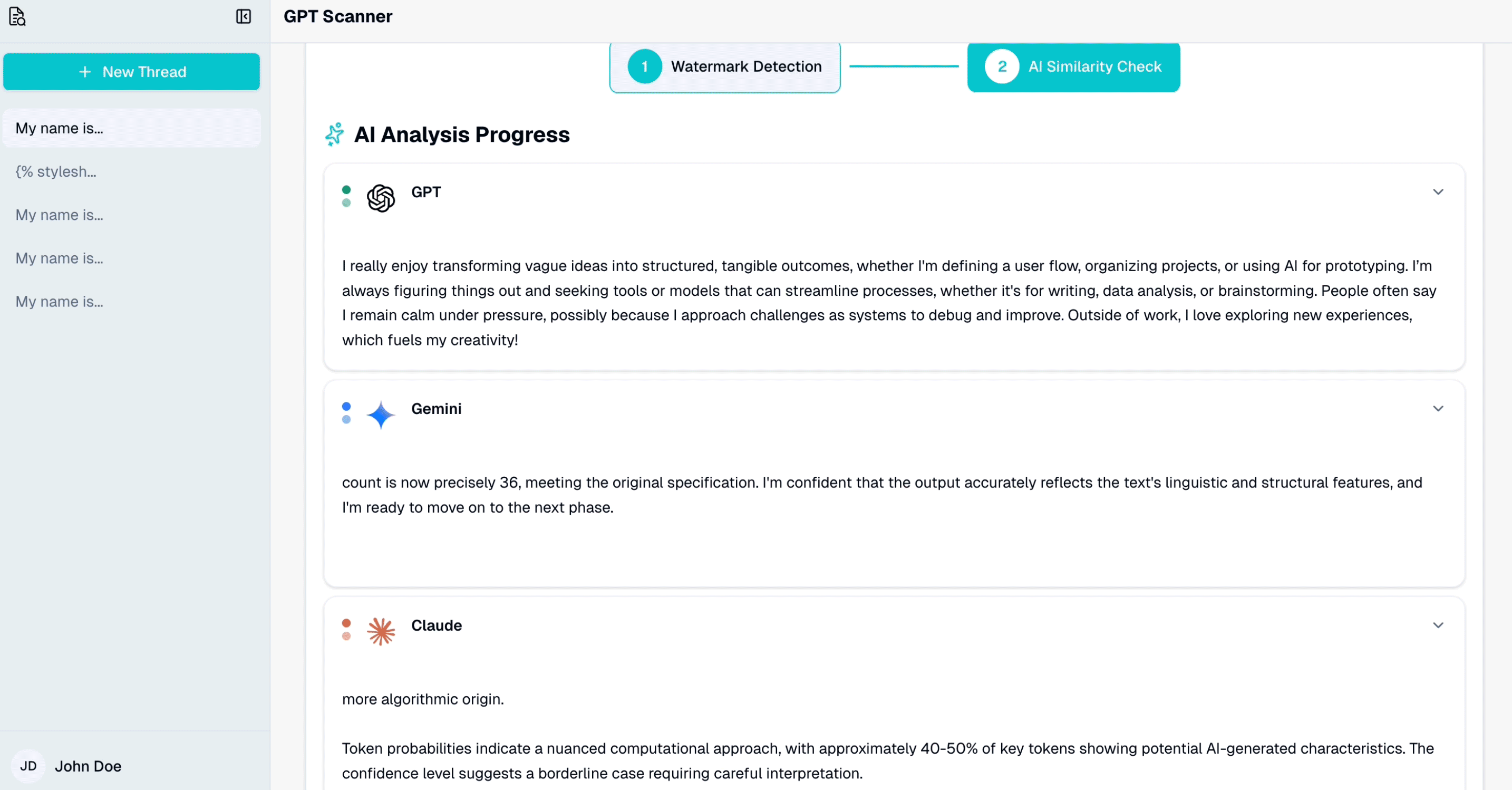Click the document scan logo icon
The height and width of the screenshot is (790, 1512).
(x=17, y=16)
